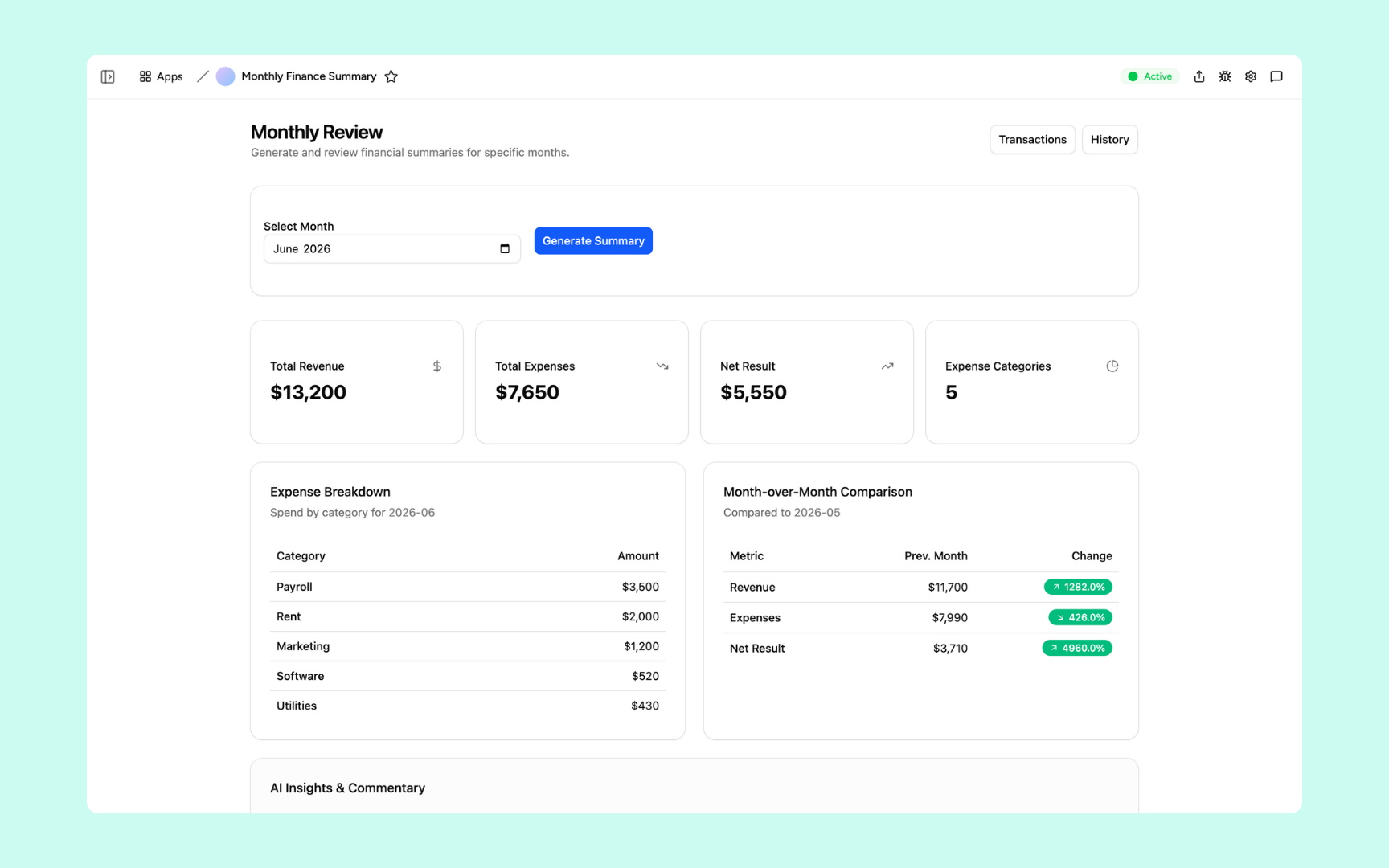Click the Net Result 4960.0% badge

(1077, 648)
